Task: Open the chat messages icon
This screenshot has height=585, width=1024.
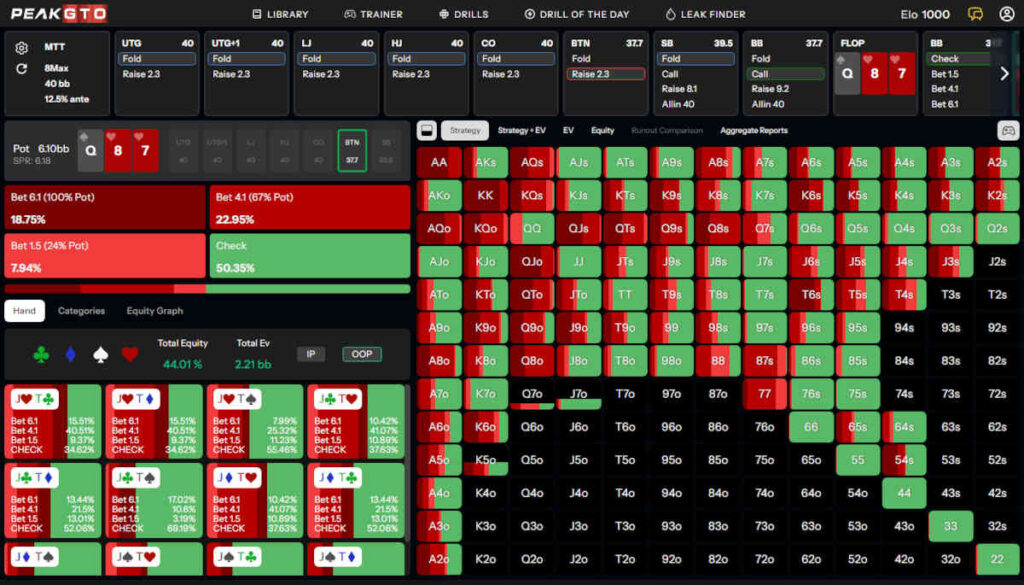Action: coord(976,14)
